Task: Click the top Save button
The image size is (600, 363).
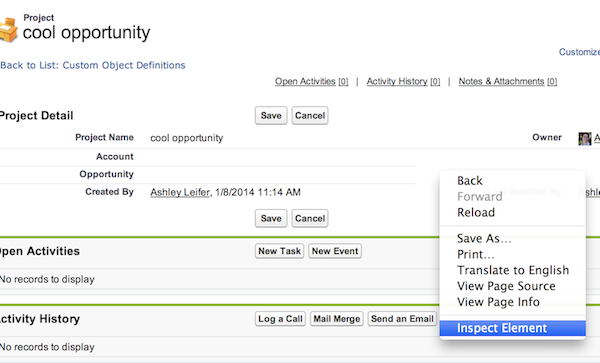Action: 271,116
